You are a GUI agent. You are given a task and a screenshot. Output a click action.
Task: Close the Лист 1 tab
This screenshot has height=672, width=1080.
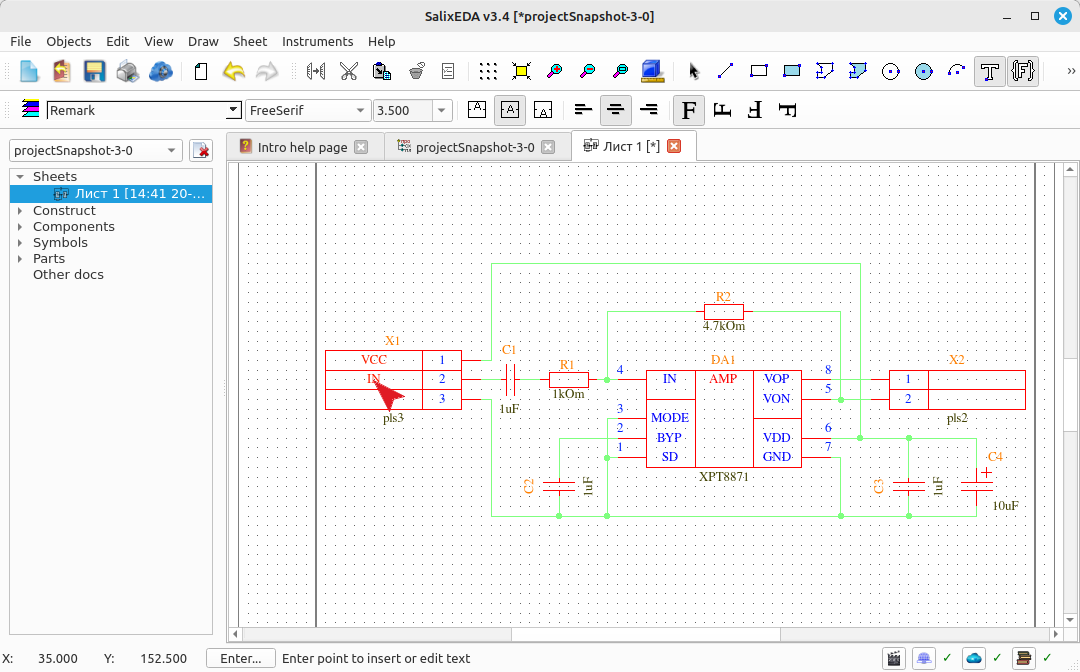[x=674, y=146]
